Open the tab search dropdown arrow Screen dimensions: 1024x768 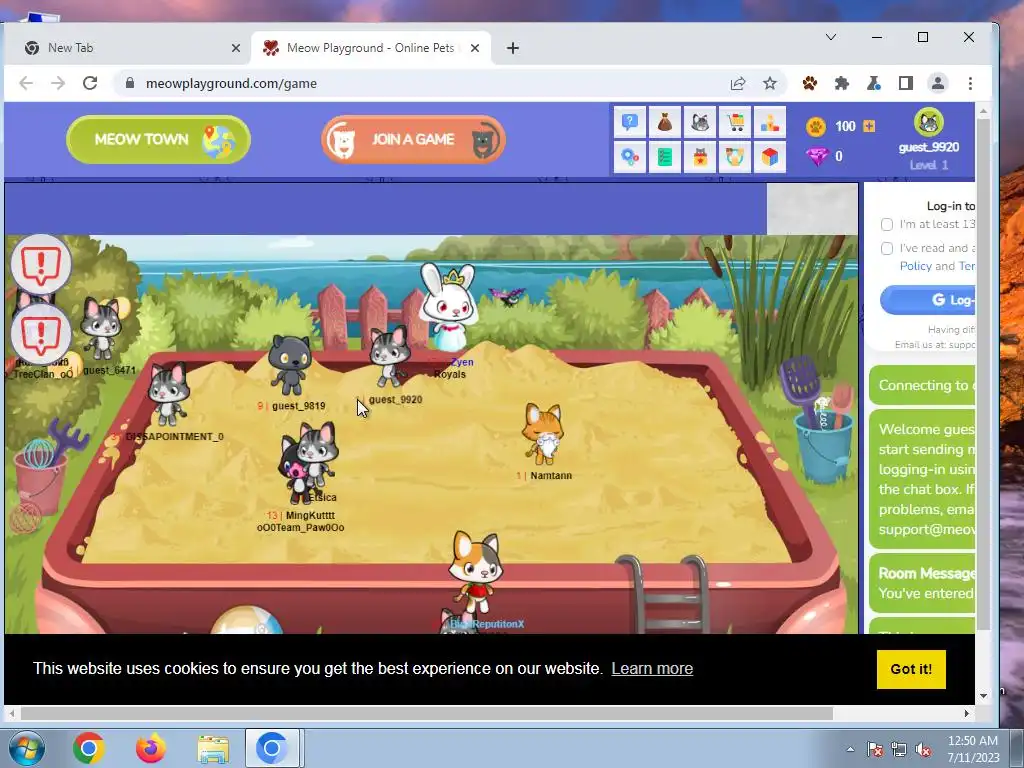(x=831, y=37)
